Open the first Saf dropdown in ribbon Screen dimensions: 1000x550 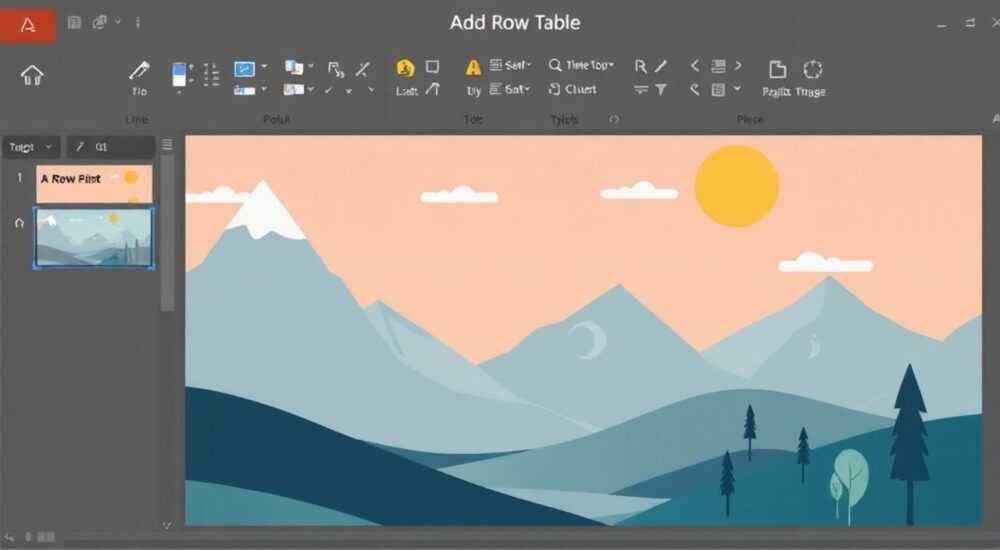511,65
